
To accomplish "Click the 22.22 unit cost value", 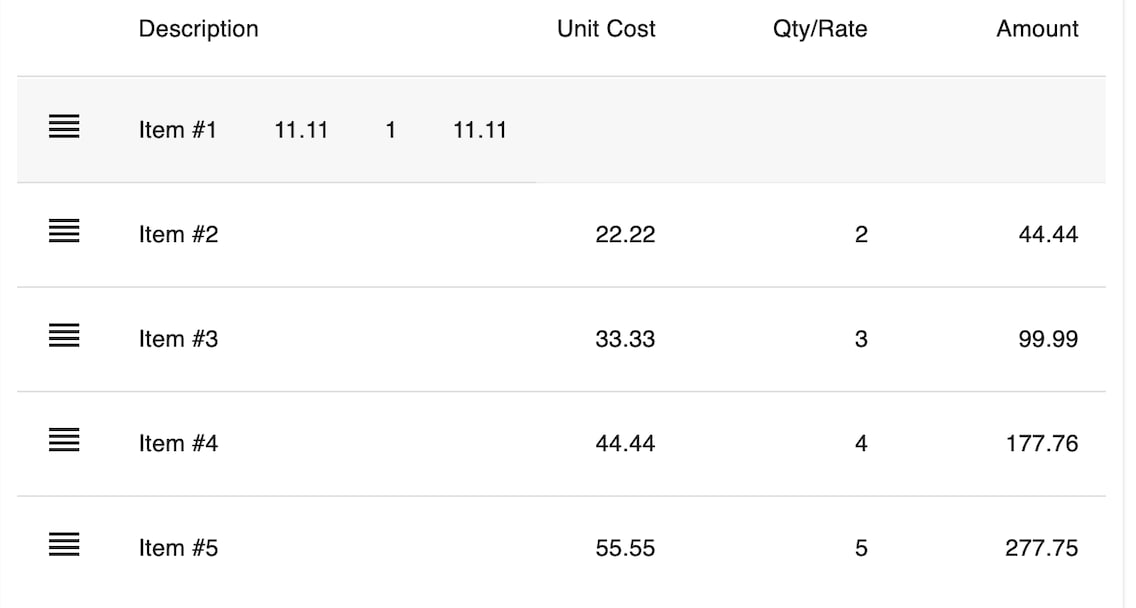I will (x=625, y=234).
